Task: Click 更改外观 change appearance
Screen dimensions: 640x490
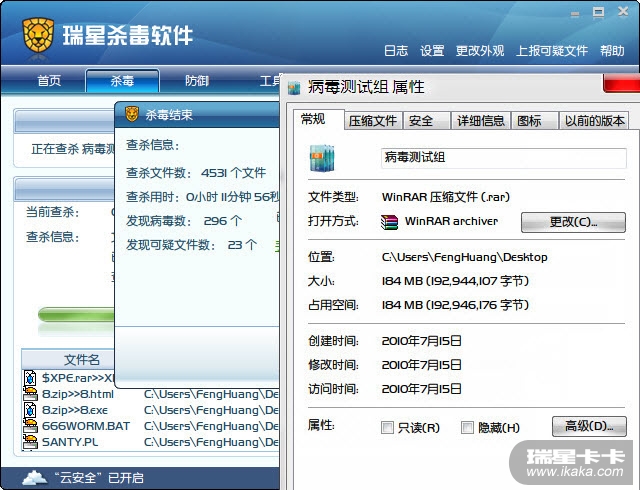Action: pyautogui.click(x=480, y=51)
